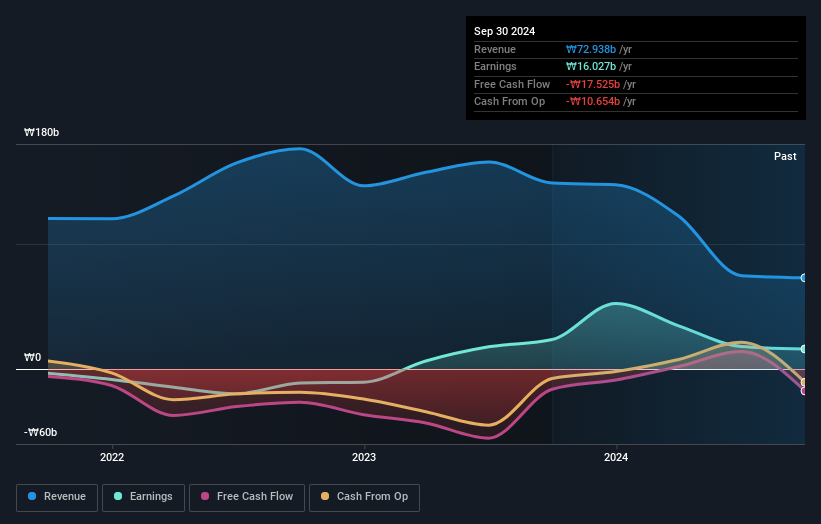
Task: Click the -₩17.525b free cash flow value
Action: coord(593,84)
